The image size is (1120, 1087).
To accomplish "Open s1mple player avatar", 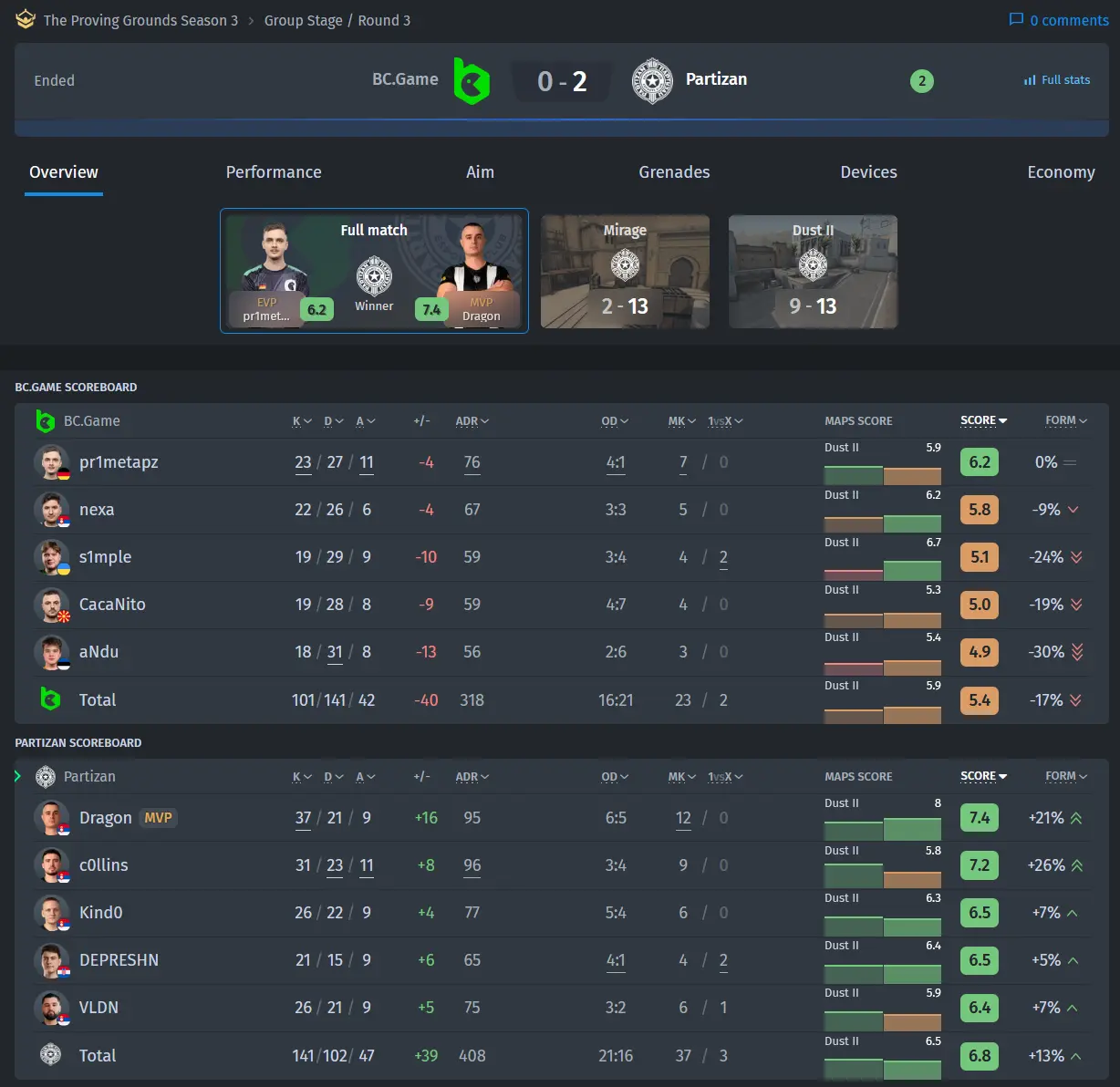I will (52, 557).
